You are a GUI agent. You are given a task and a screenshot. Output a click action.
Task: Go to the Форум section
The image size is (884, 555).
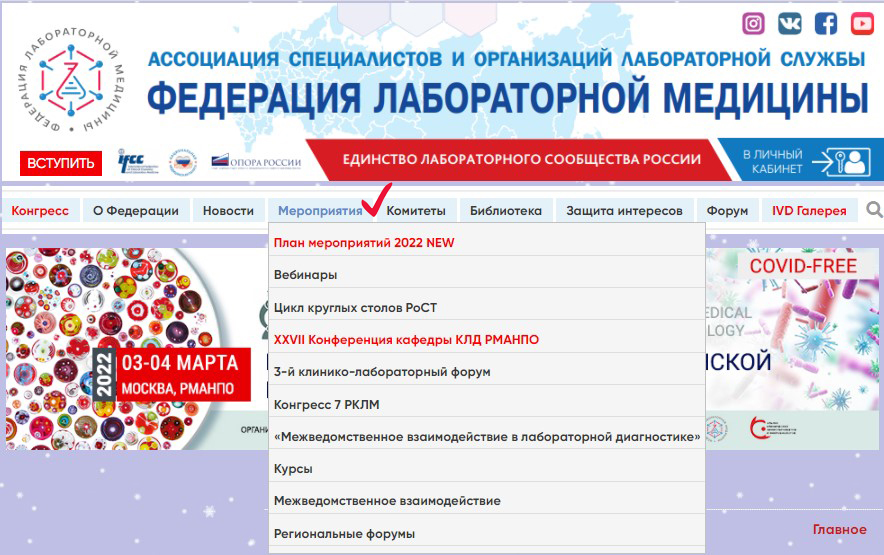coord(727,210)
